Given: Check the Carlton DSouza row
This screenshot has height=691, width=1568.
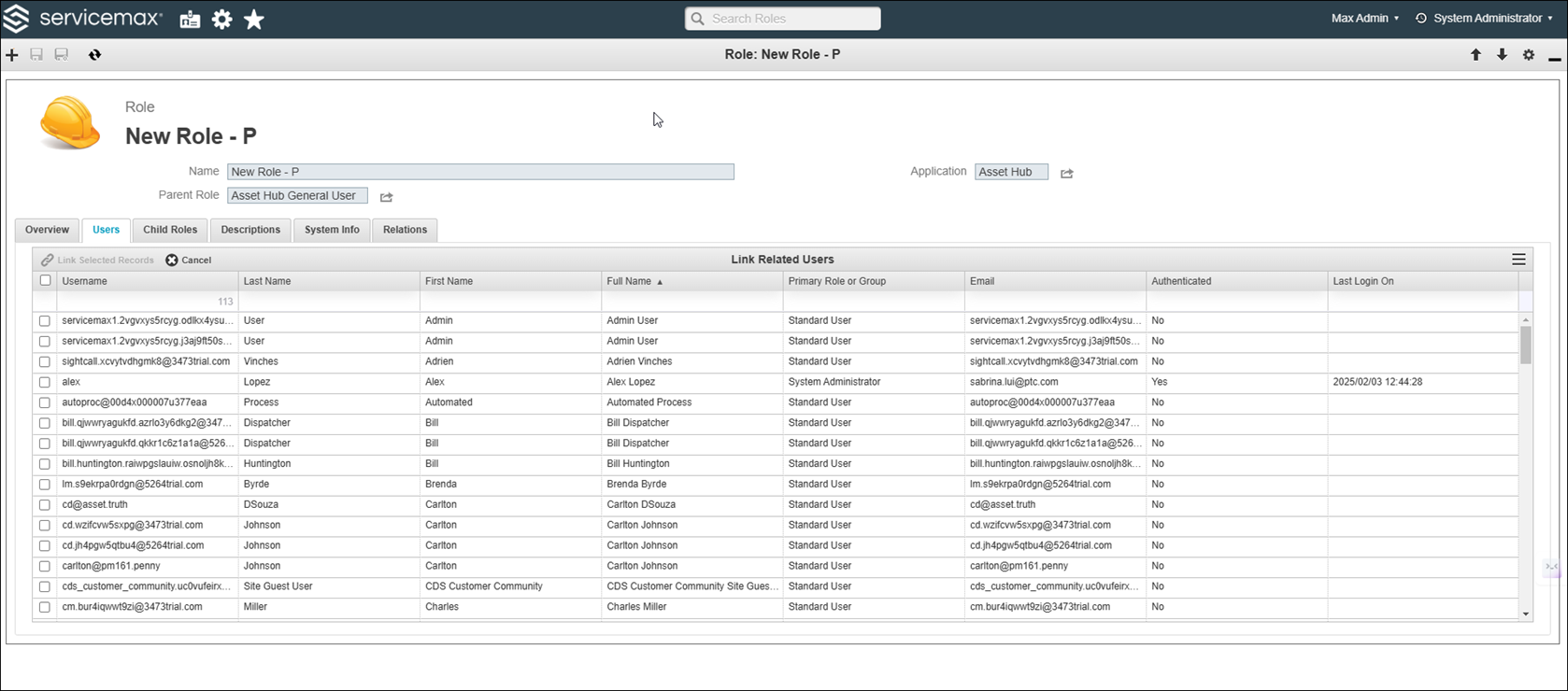Looking at the screenshot, I should tap(45, 505).
